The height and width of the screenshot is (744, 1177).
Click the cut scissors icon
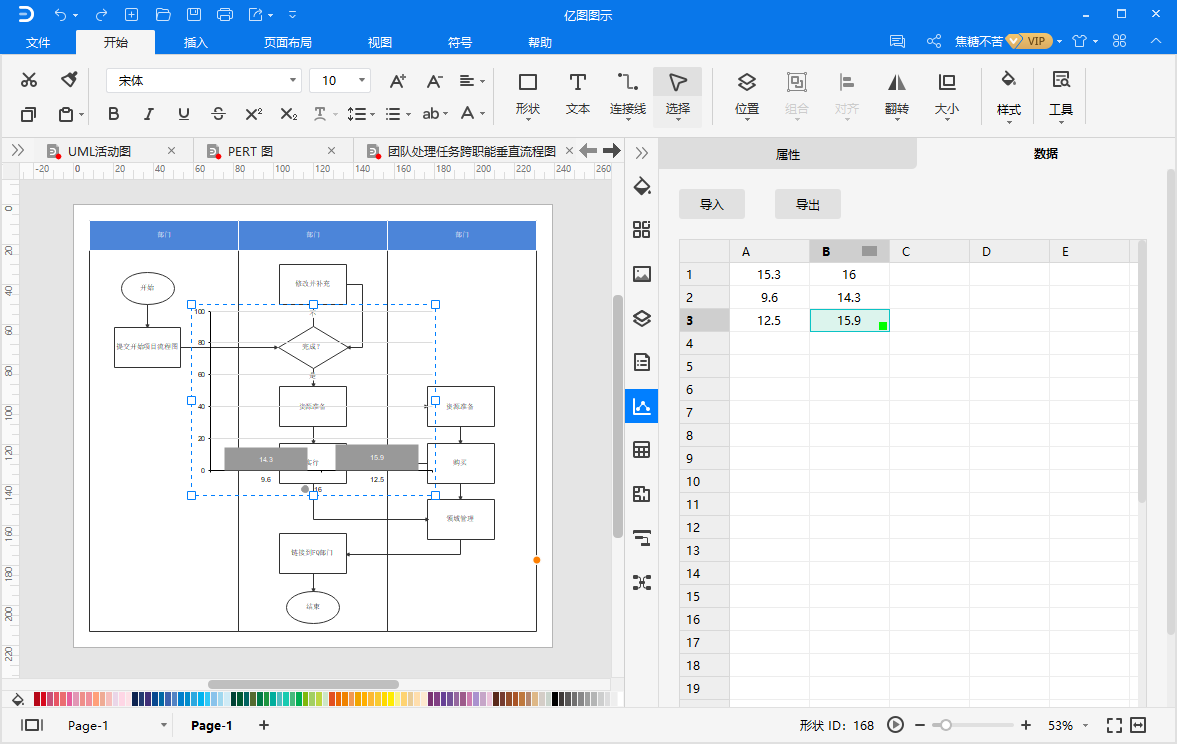29,81
